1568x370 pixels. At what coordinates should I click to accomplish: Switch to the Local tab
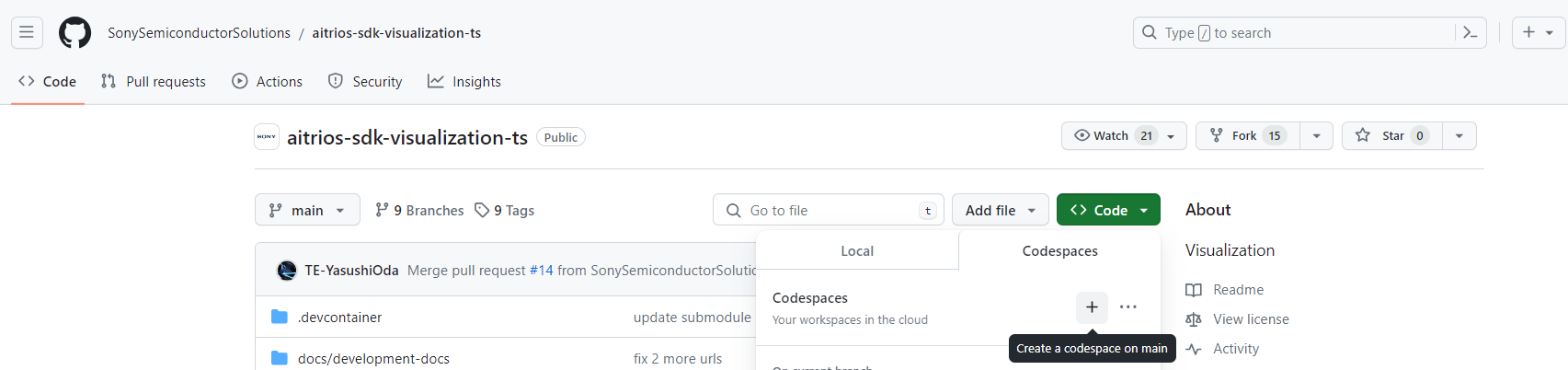coord(857,251)
